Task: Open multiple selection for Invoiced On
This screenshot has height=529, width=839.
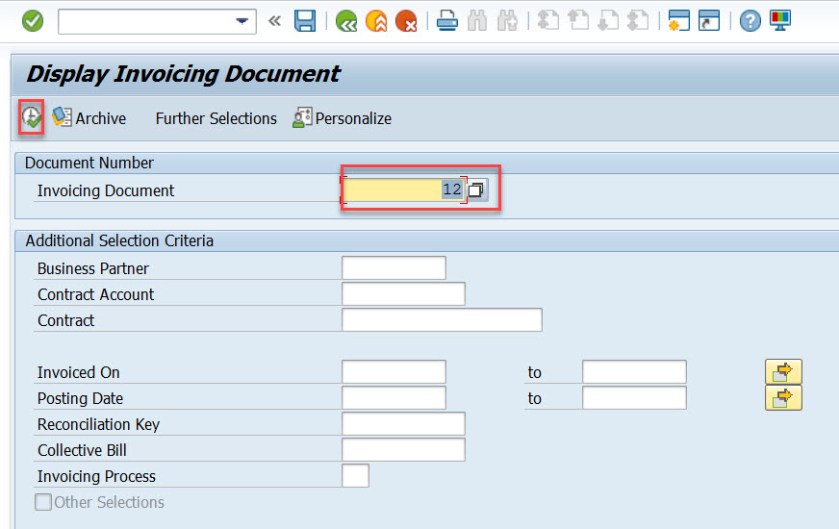Action: 783,372
